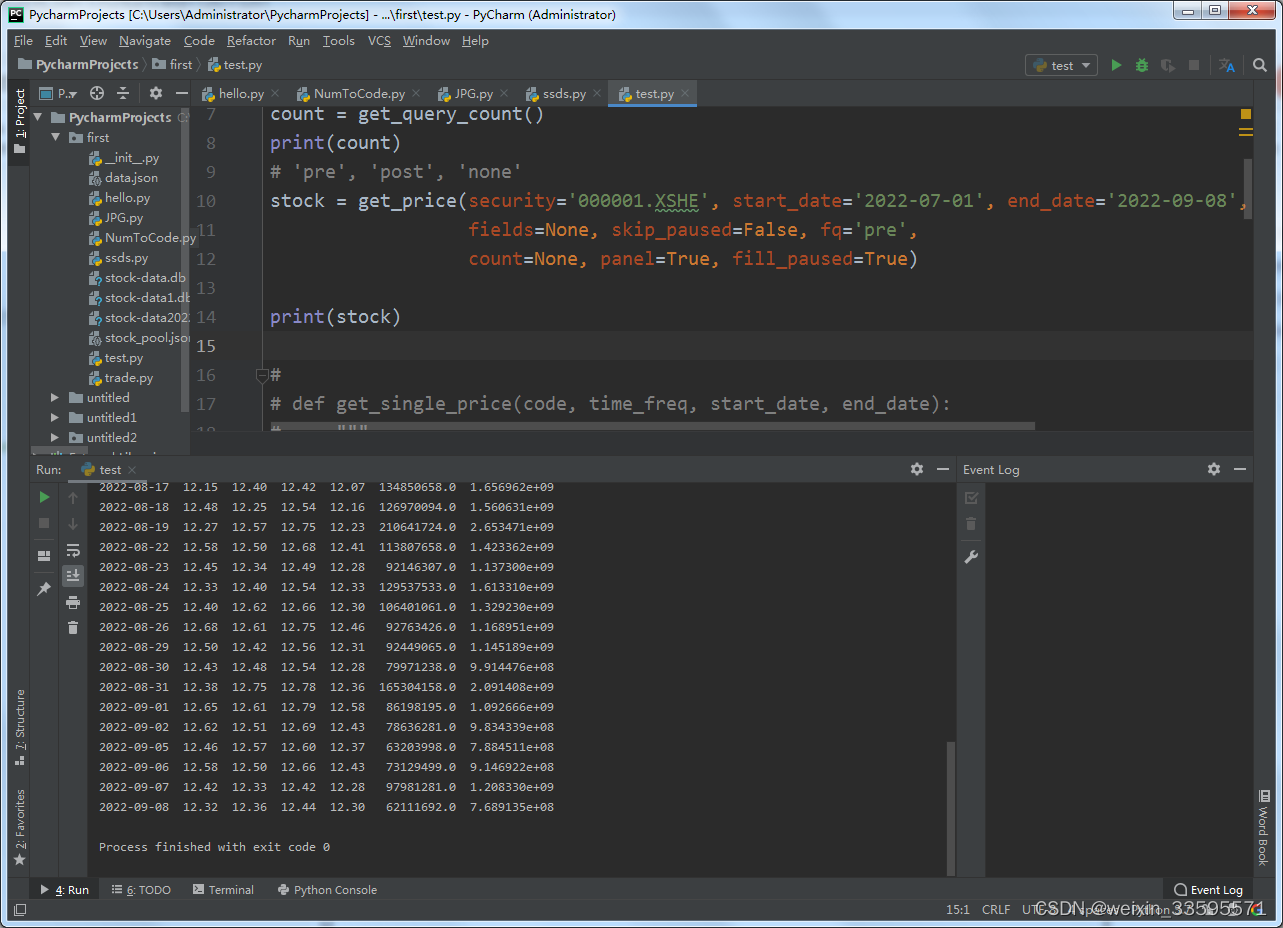Expand the untitled2 folder
1283x928 pixels.
click(56, 437)
